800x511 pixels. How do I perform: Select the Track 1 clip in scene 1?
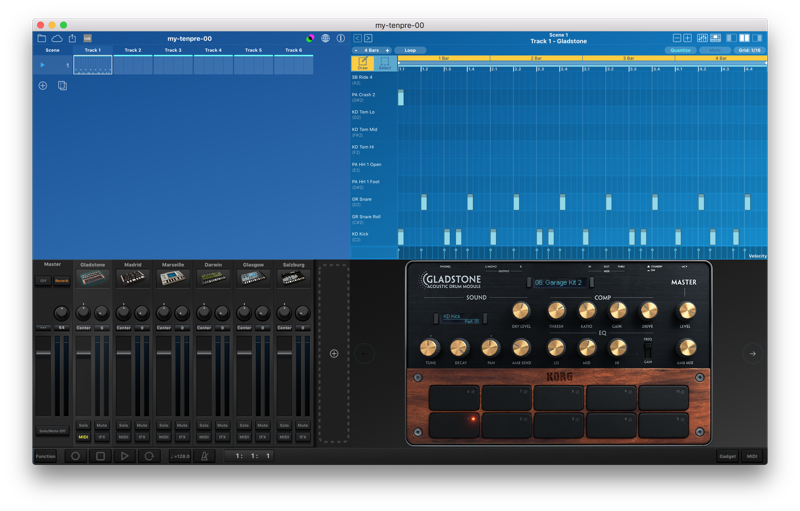tap(93, 65)
